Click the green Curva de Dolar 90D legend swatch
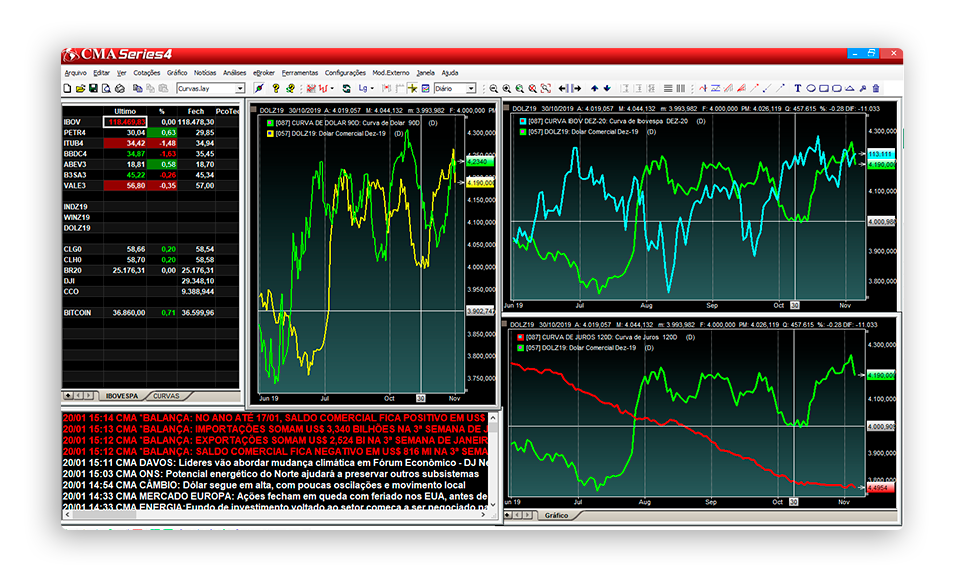The width and height of the screenshot is (964, 578). [x=270, y=123]
